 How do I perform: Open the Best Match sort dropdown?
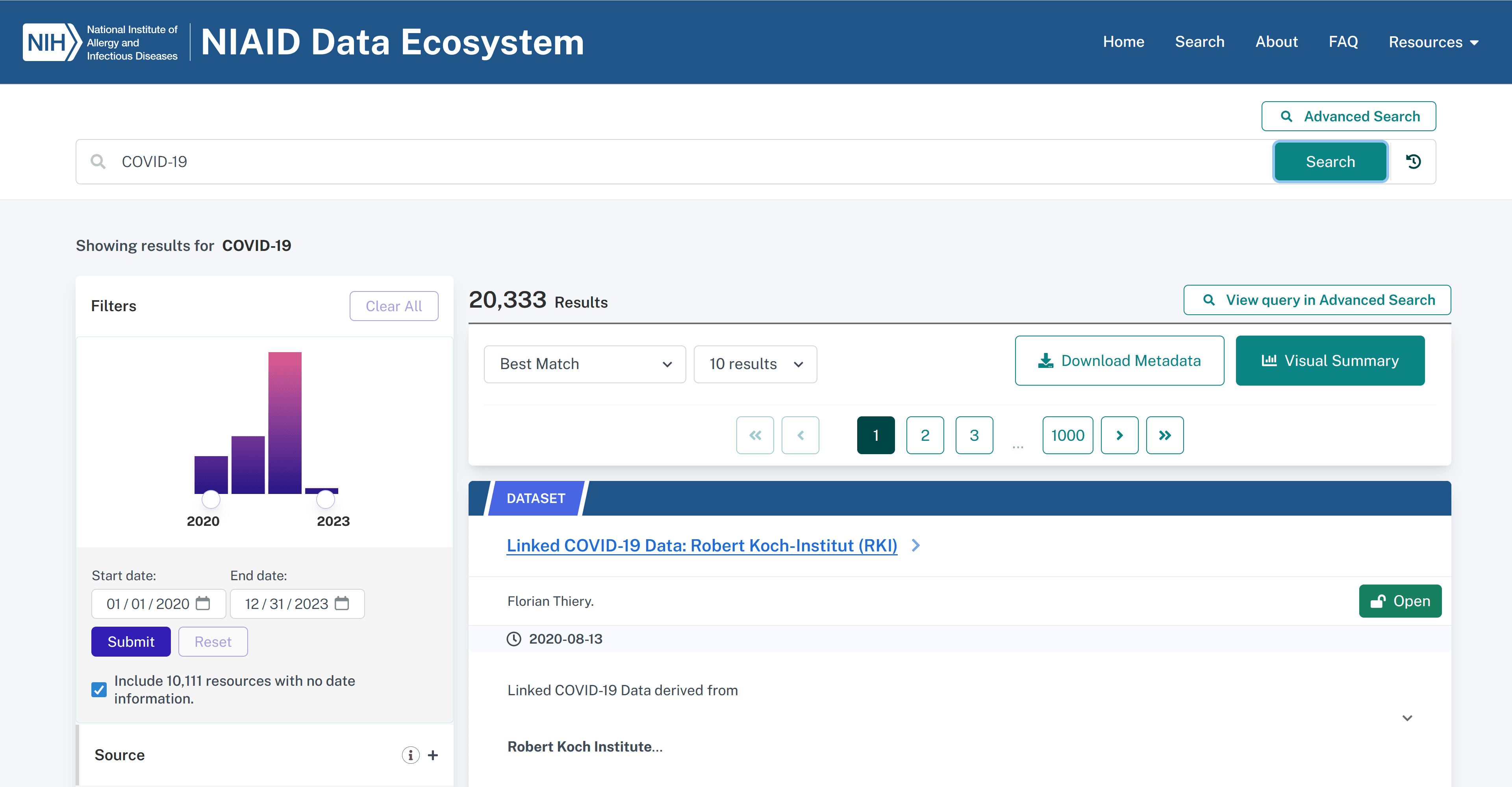(x=585, y=364)
